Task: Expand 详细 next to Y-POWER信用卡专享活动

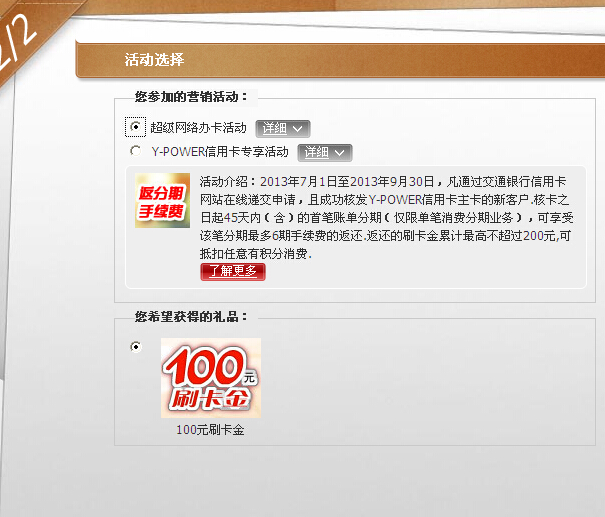Action: (x=325, y=152)
